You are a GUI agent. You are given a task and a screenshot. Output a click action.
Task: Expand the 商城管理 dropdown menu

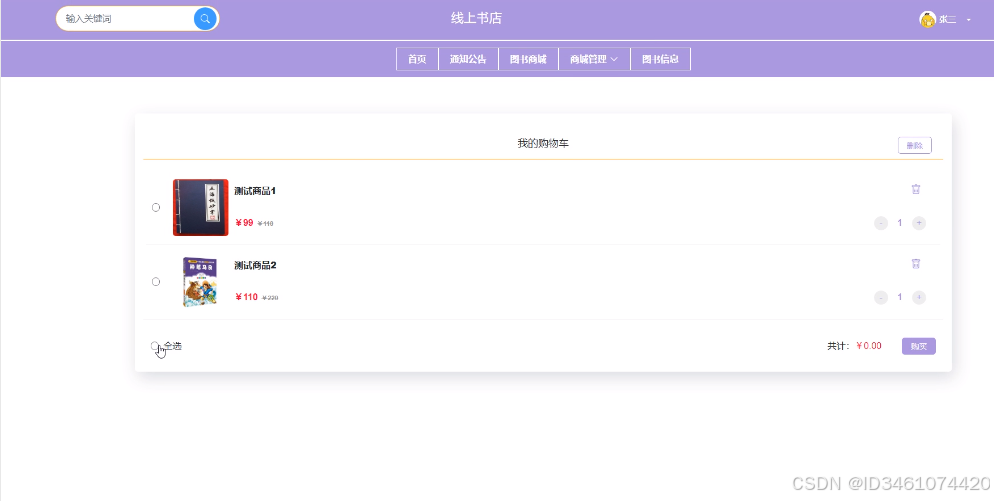click(x=594, y=60)
